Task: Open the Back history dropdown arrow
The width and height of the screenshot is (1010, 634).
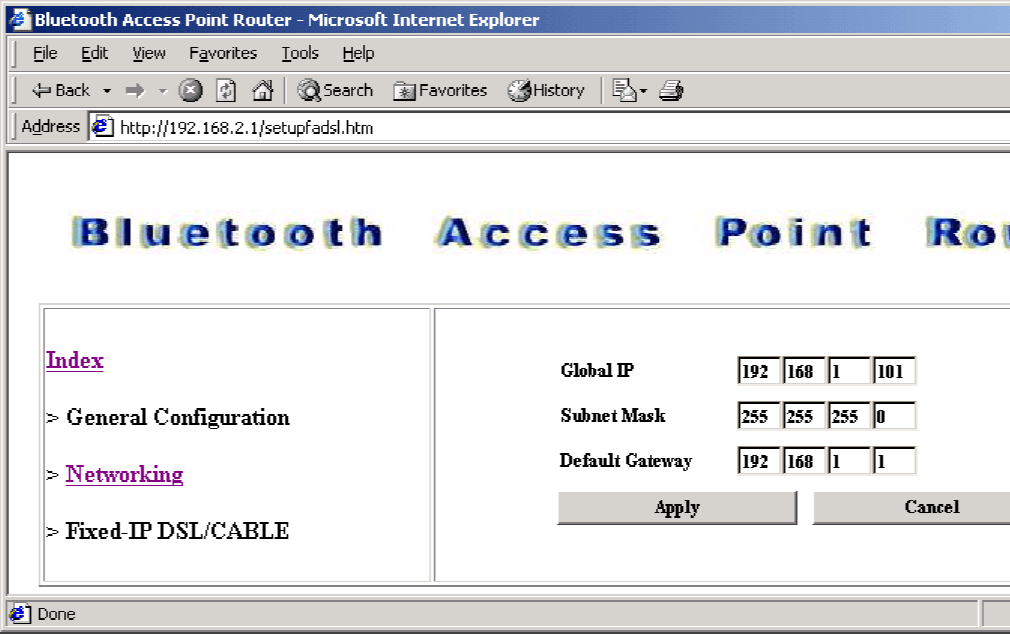Action: pyautogui.click(x=107, y=91)
